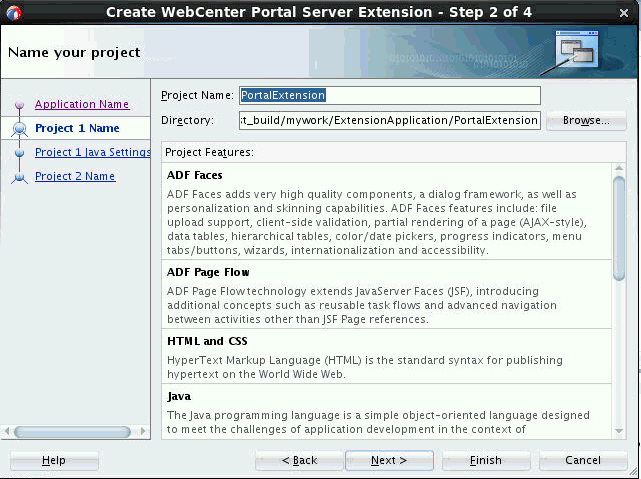This screenshot has height=479, width=641.
Task: Click the Project 1 Name step node icon
Action: 19,129
